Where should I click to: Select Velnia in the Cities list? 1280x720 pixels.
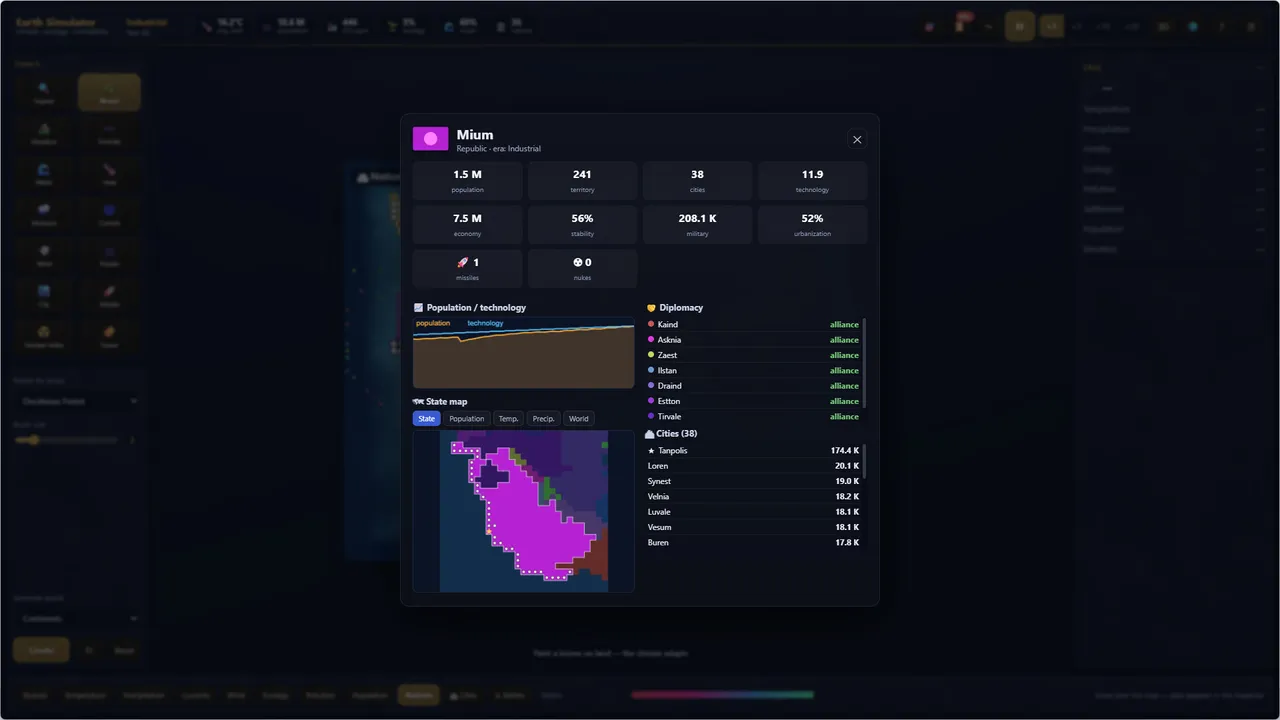point(753,497)
